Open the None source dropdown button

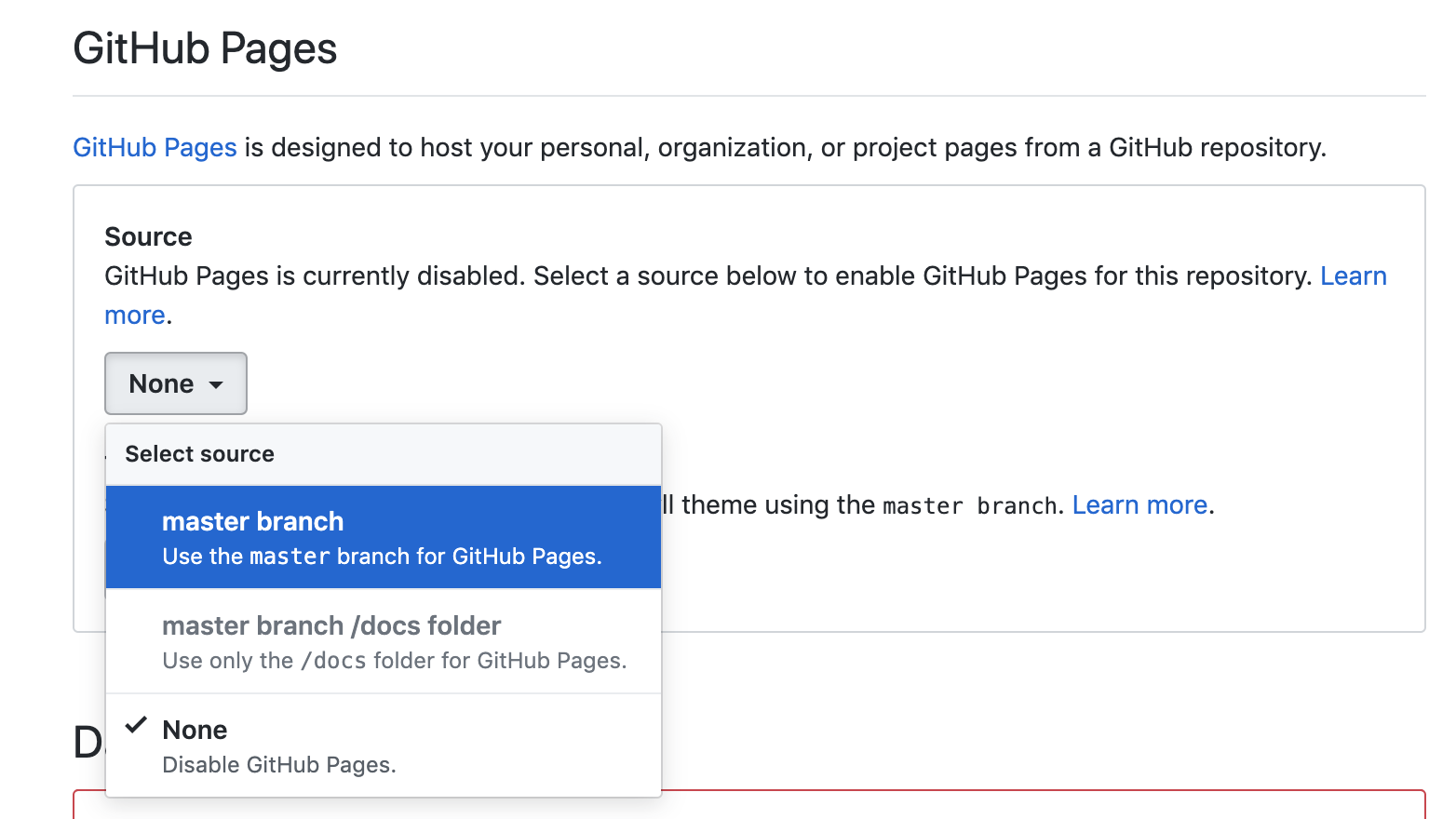click(175, 383)
